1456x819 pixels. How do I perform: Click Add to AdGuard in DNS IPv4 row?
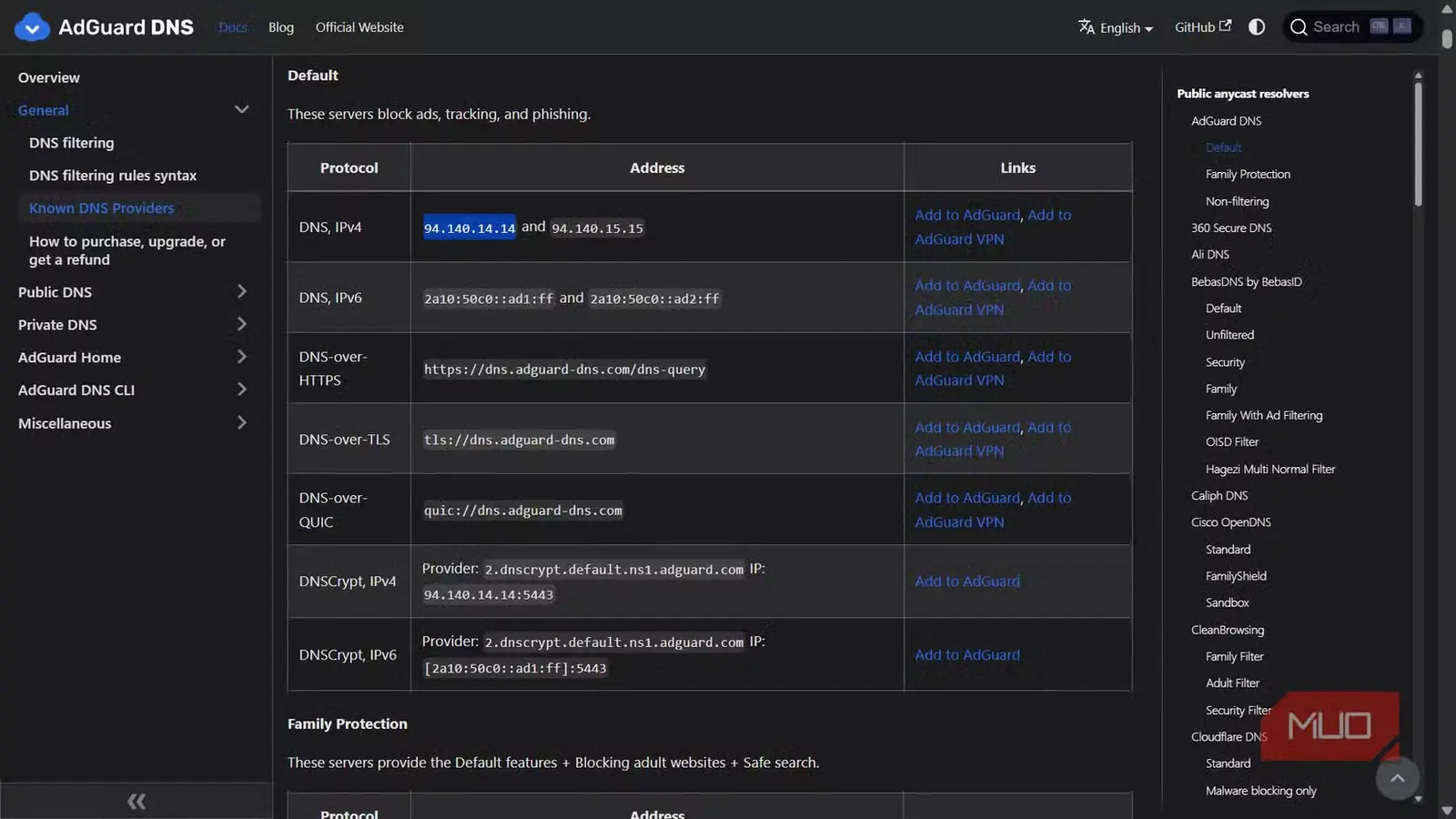tap(967, 215)
